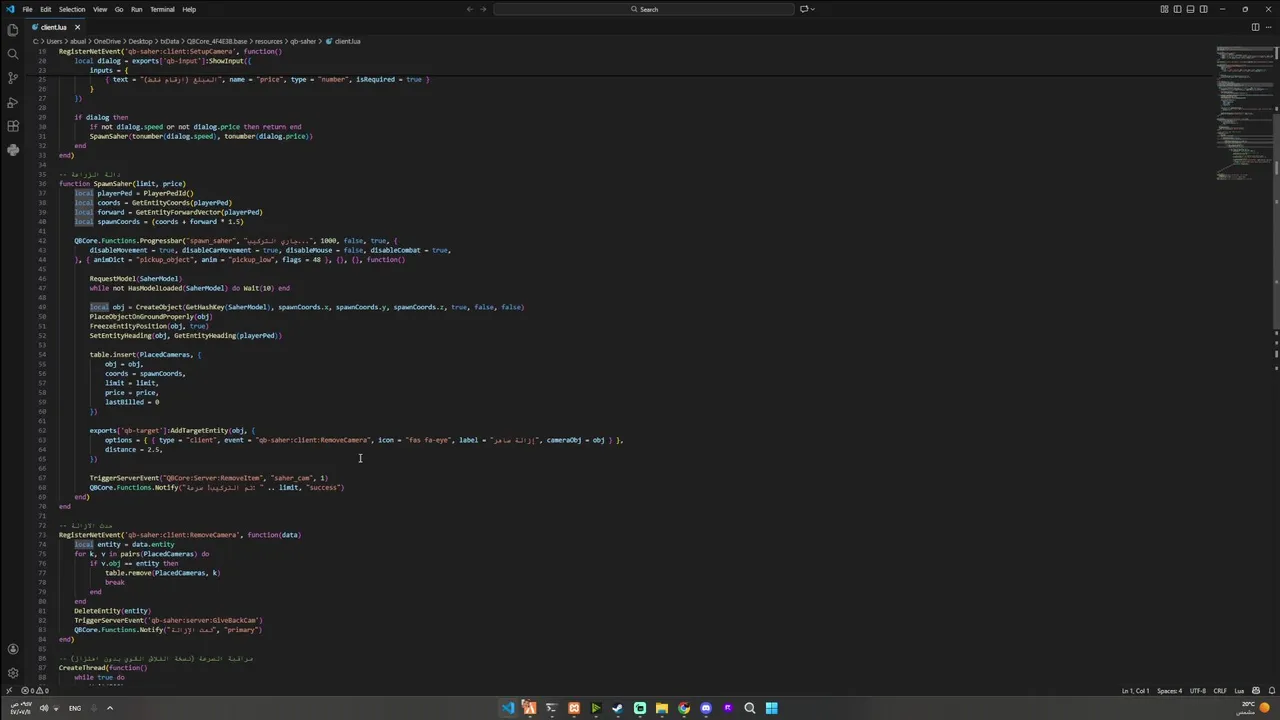Image resolution: width=1280 pixels, height=720 pixels.
Task: Split the editor to the right
Action: coord(1255,27)
